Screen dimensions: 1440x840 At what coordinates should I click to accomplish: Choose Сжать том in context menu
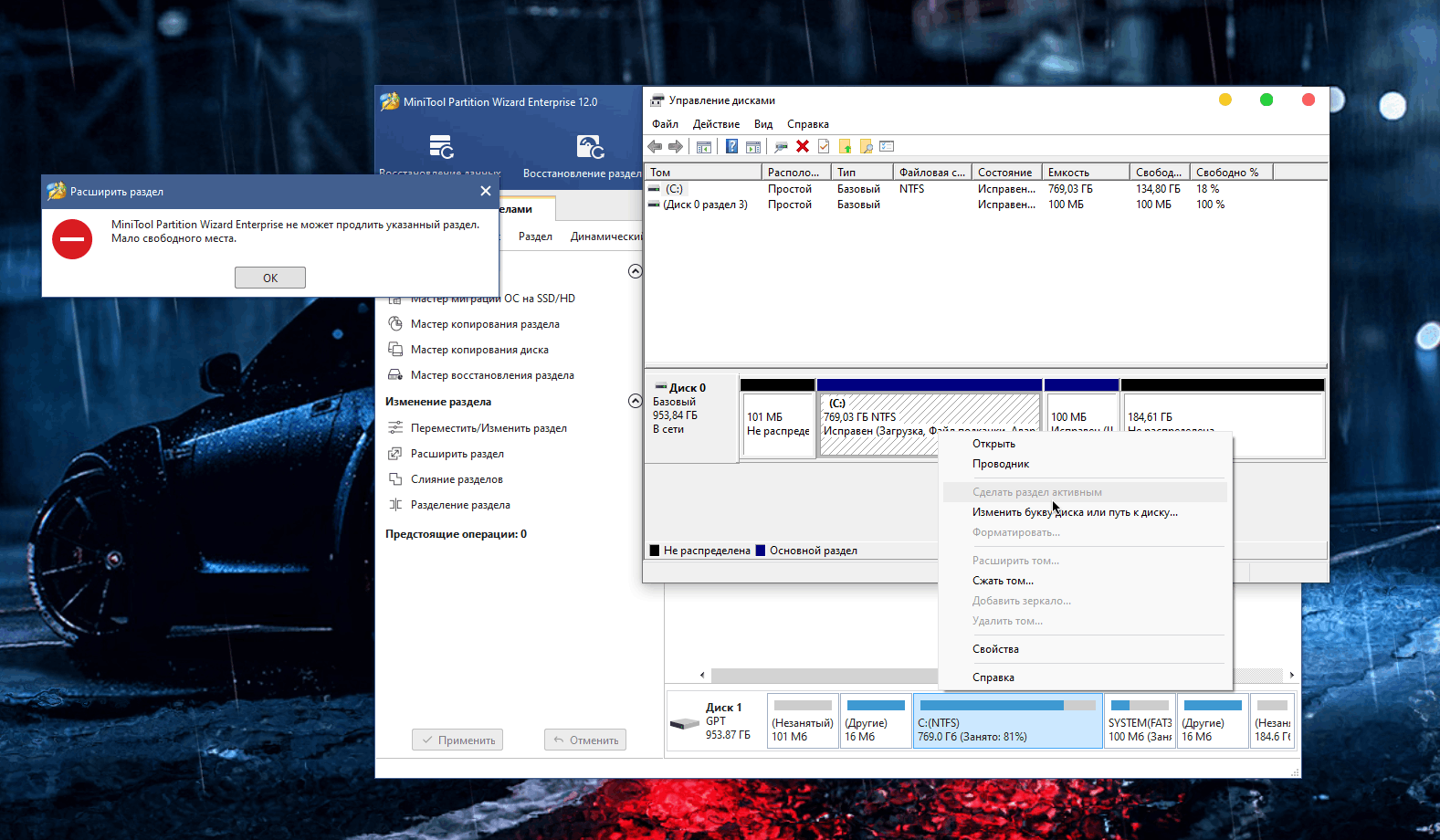(x=1085, y=581)
